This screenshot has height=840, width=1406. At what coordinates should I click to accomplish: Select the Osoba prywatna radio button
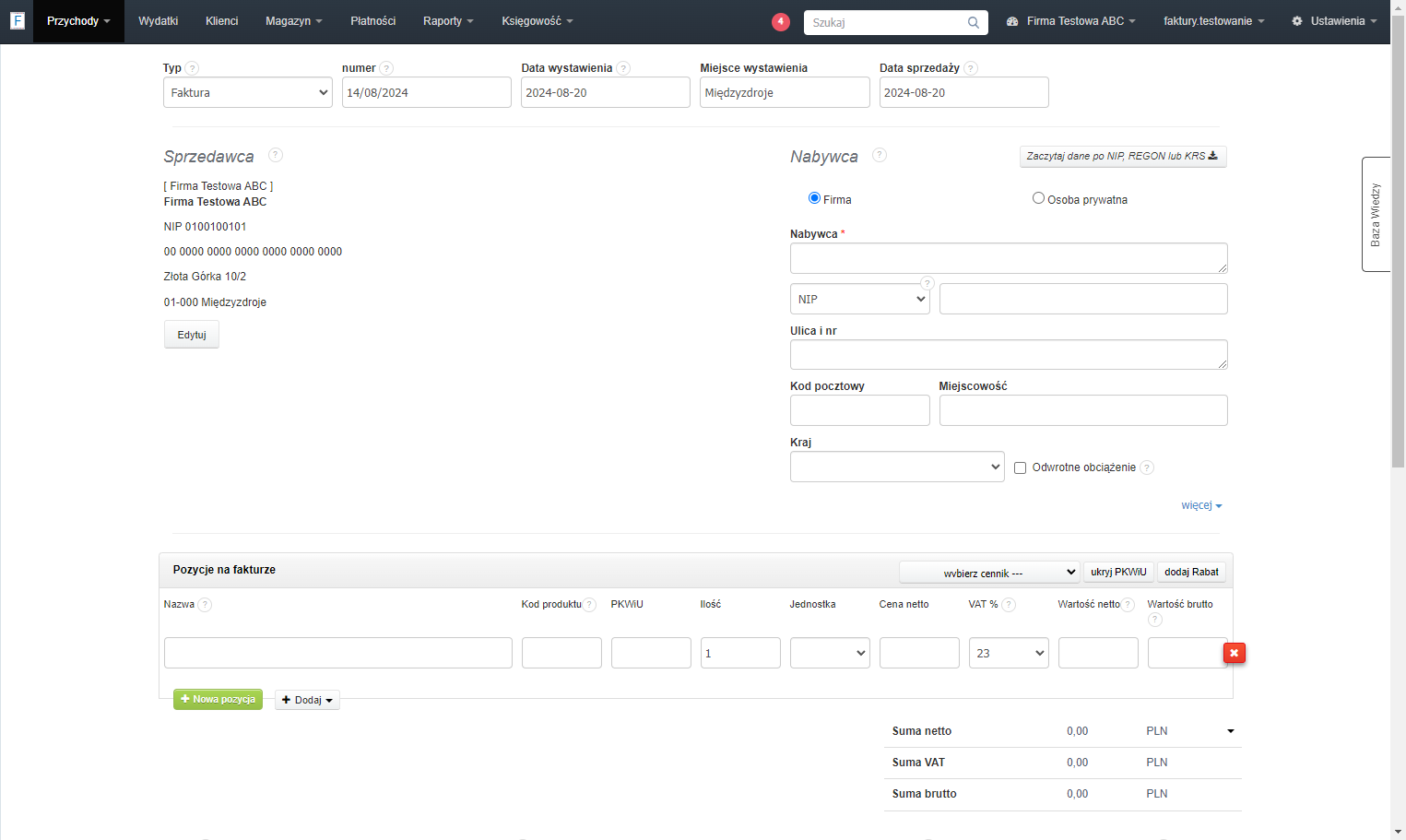click(x=1038, y=198)
